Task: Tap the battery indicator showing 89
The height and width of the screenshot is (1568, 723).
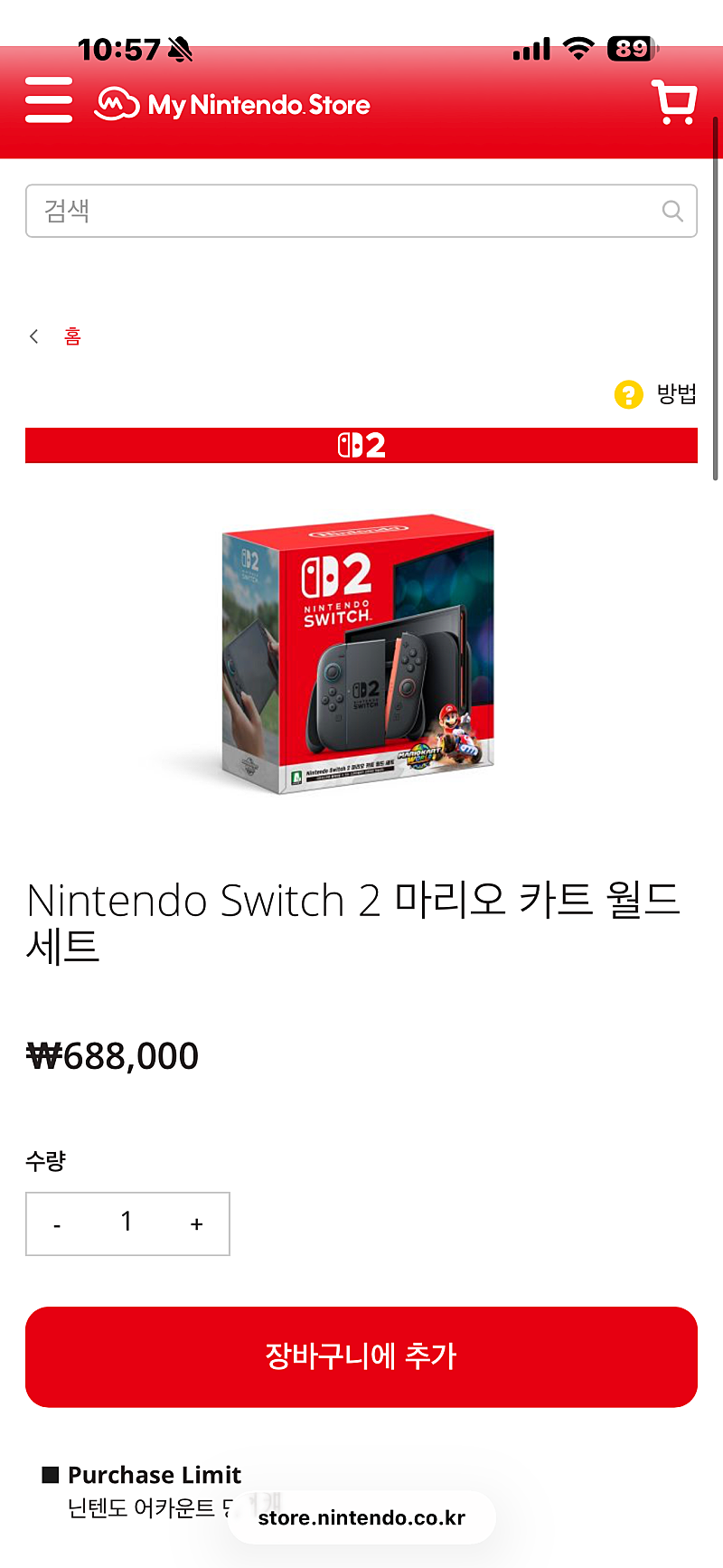Action: coord(634,49)
